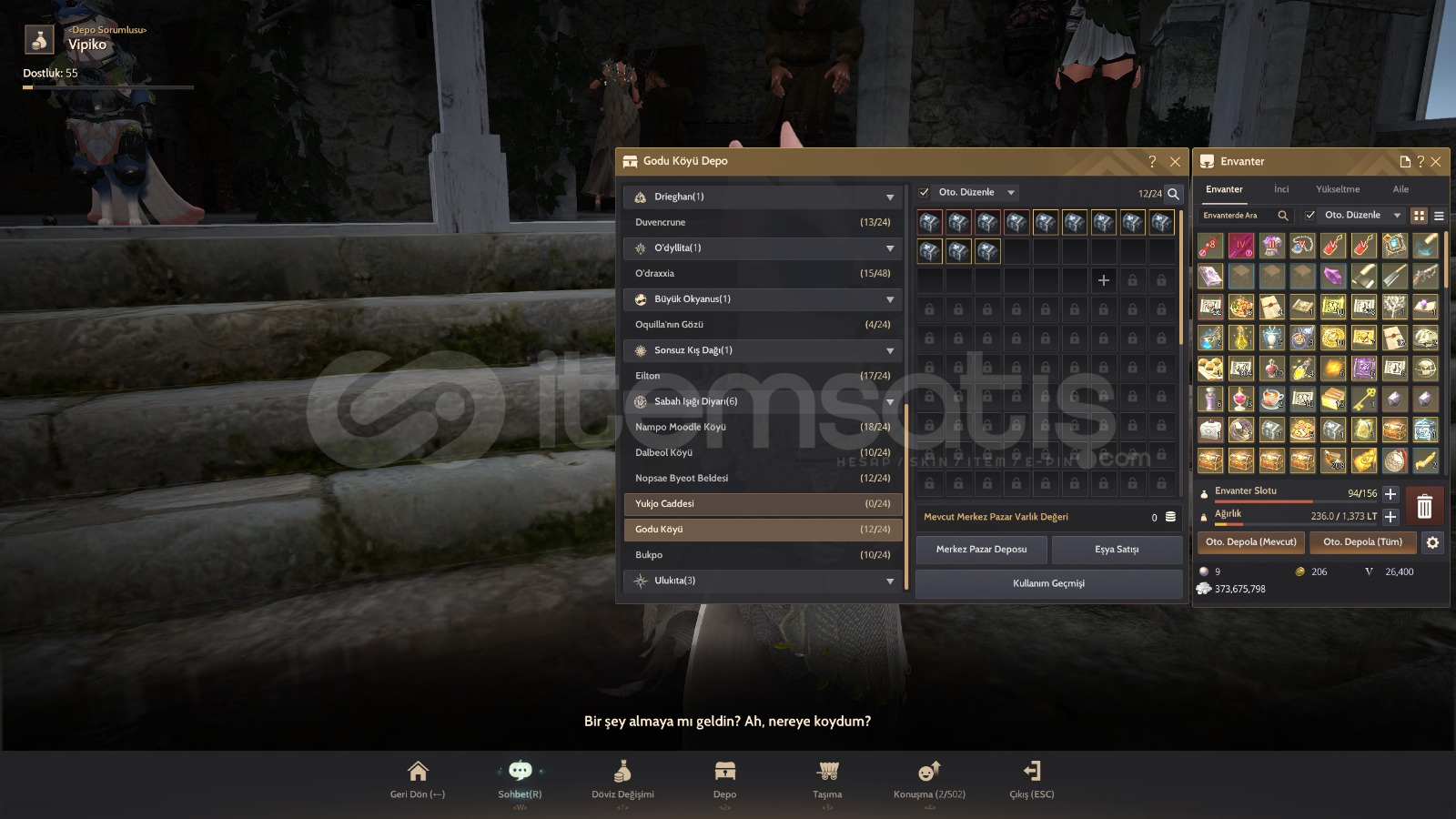Viewport: 1456px width, 819px height.
Task: Click the Eşya Satışı button
Action: coord(1117,550)
